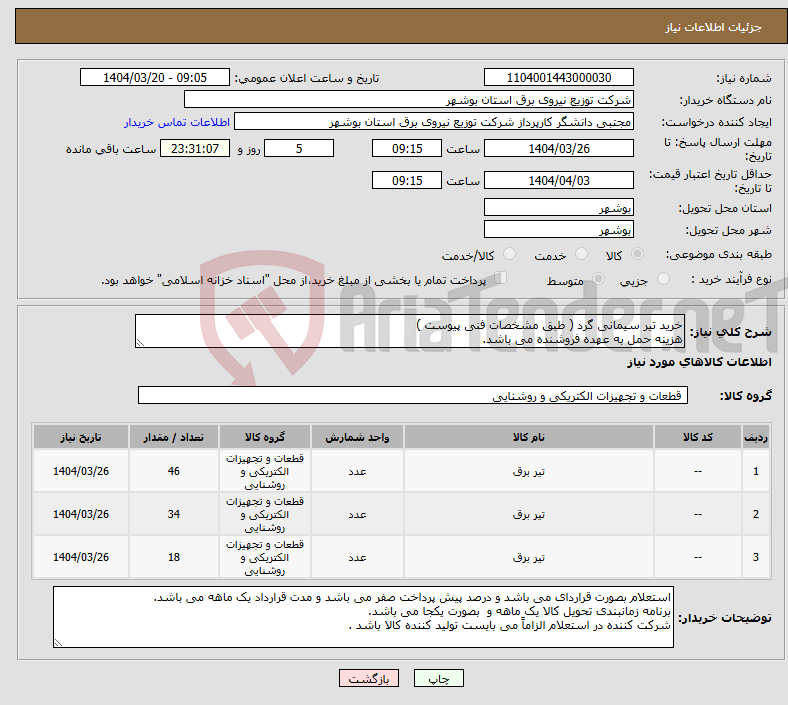Click the واحد شمارش column header
Image resolution: width=788 pixels, height=705 pixels.
(x=357, y=437)
